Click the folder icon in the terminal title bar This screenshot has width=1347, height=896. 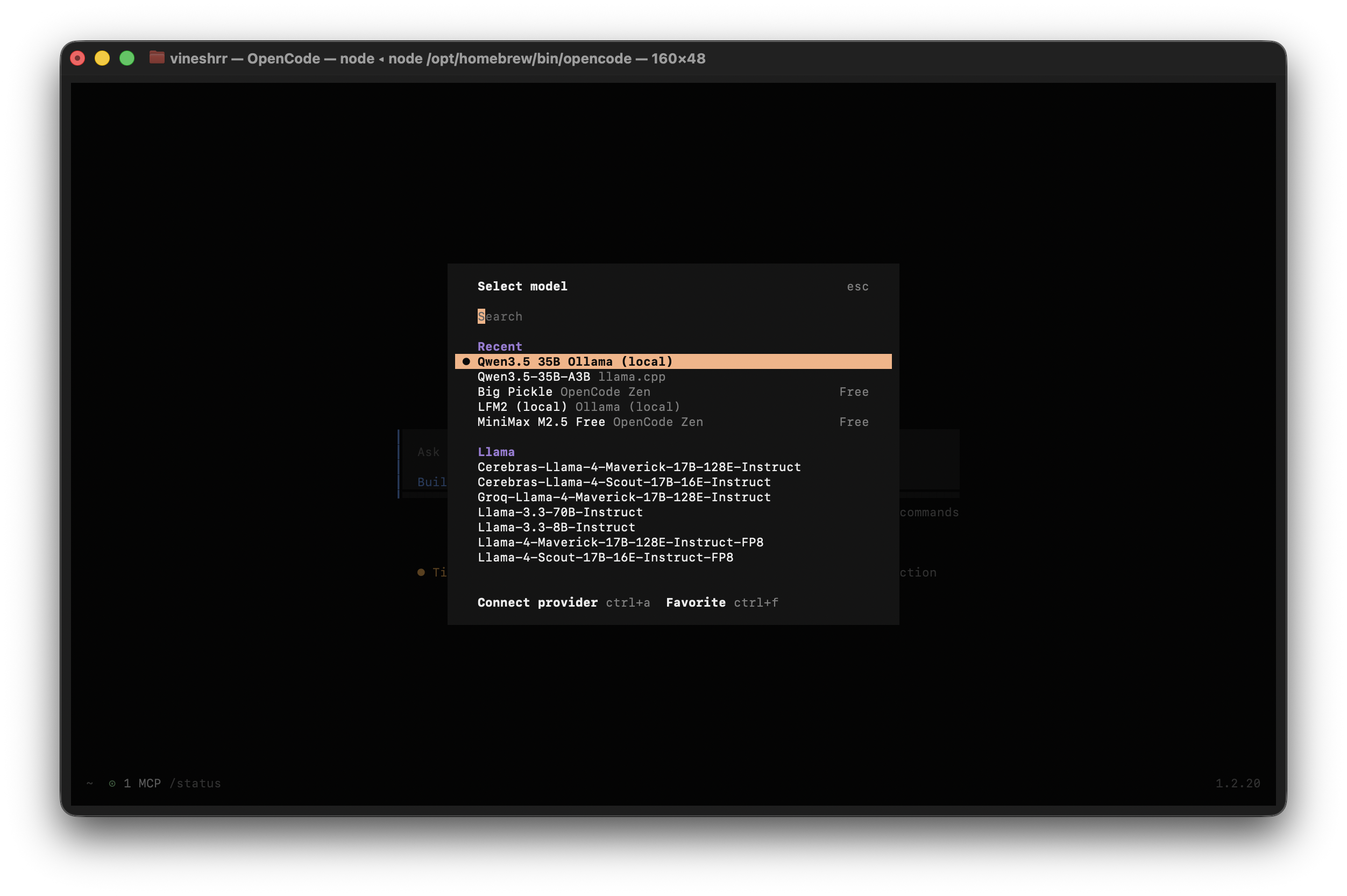[x=157, y=58]
